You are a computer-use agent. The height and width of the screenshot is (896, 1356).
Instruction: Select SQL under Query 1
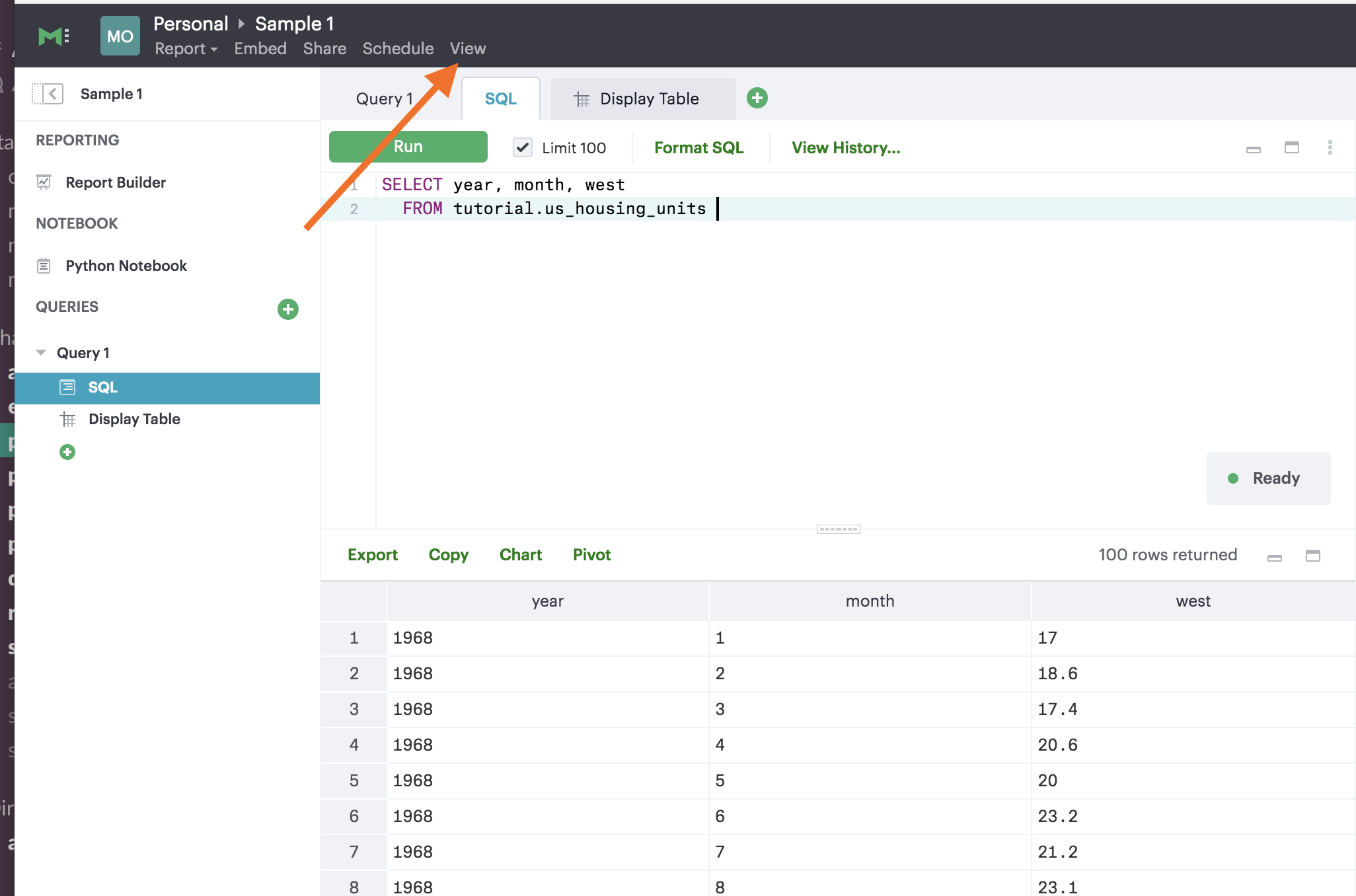pyautogui.click(x=167, y=388)
